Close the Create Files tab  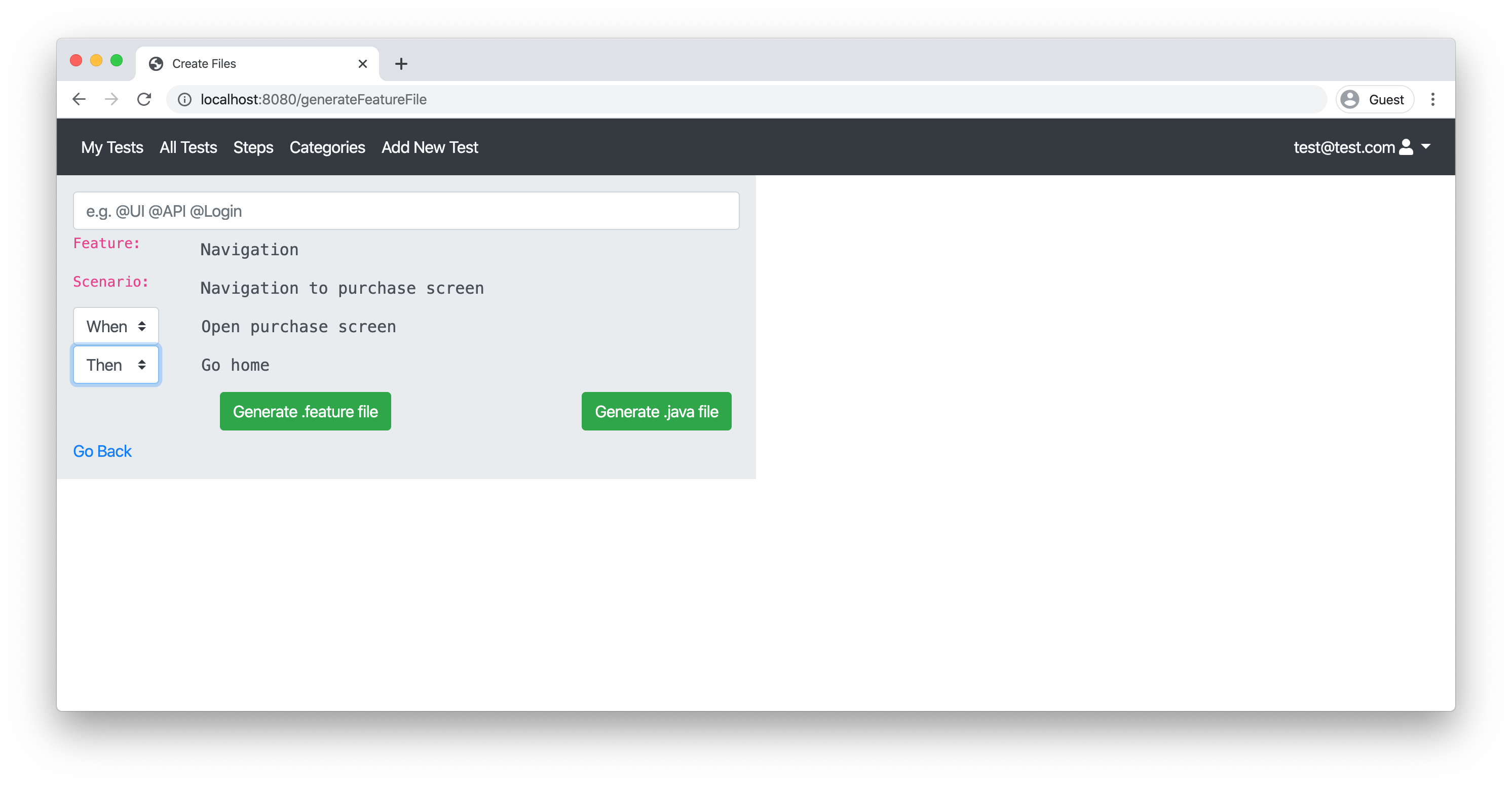(x=363, y=63)
